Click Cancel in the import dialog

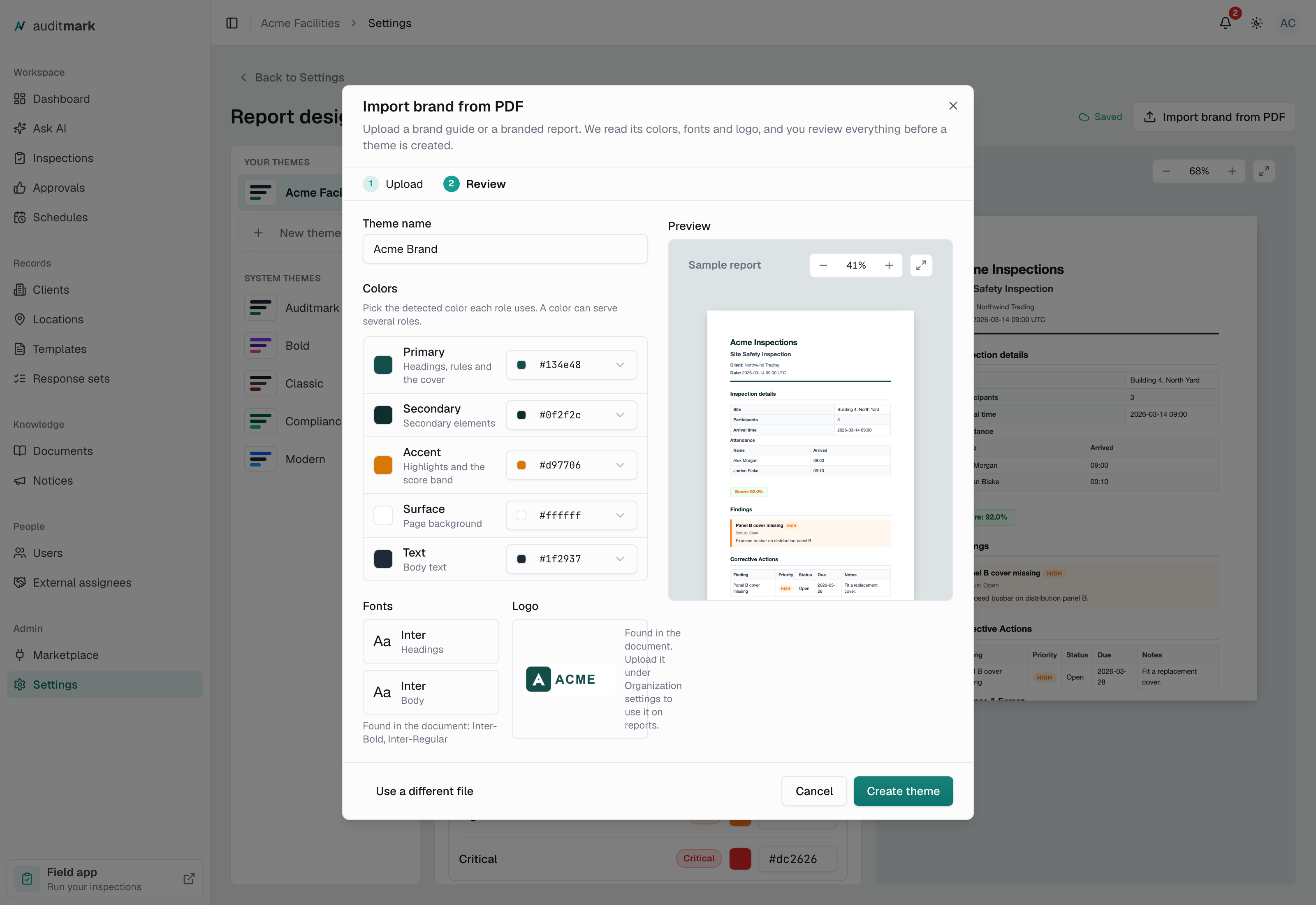pyautogui.click(x=814, y=791)
